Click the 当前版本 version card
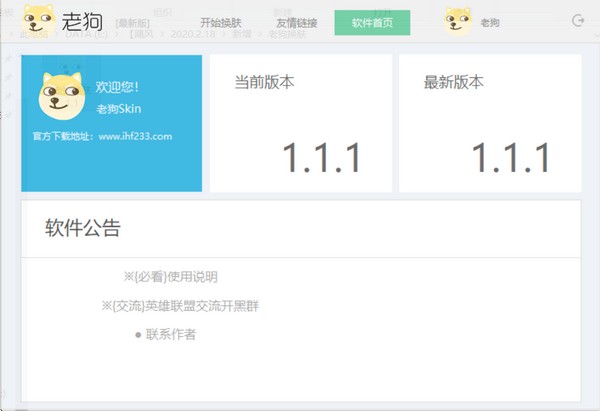This screenshot has width=600, height=411. pos(297,123)
